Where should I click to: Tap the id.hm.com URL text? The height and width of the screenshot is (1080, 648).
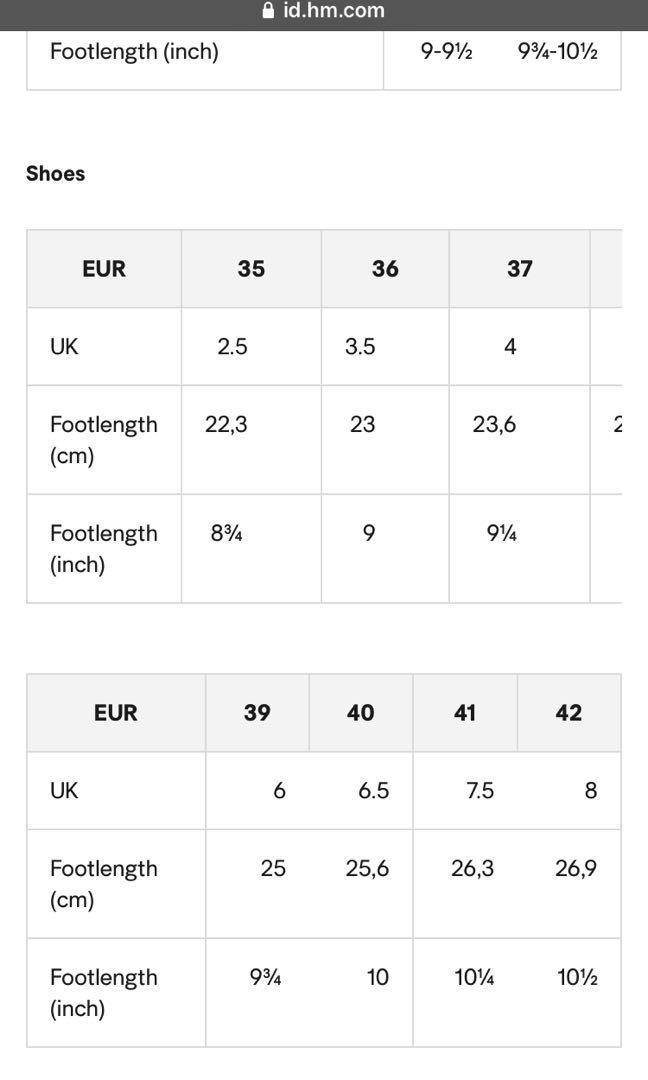coord(333,10)
